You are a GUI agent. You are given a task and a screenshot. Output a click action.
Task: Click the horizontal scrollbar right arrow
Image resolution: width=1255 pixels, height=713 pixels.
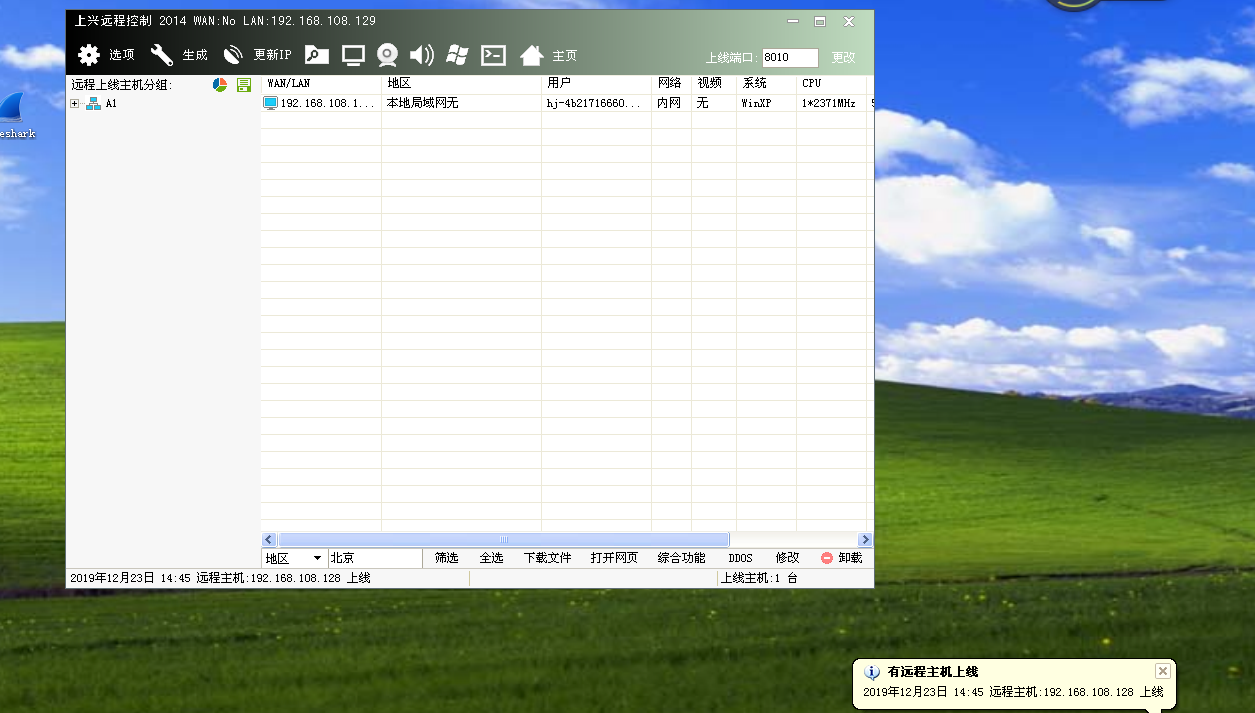(x=865, y=540)
